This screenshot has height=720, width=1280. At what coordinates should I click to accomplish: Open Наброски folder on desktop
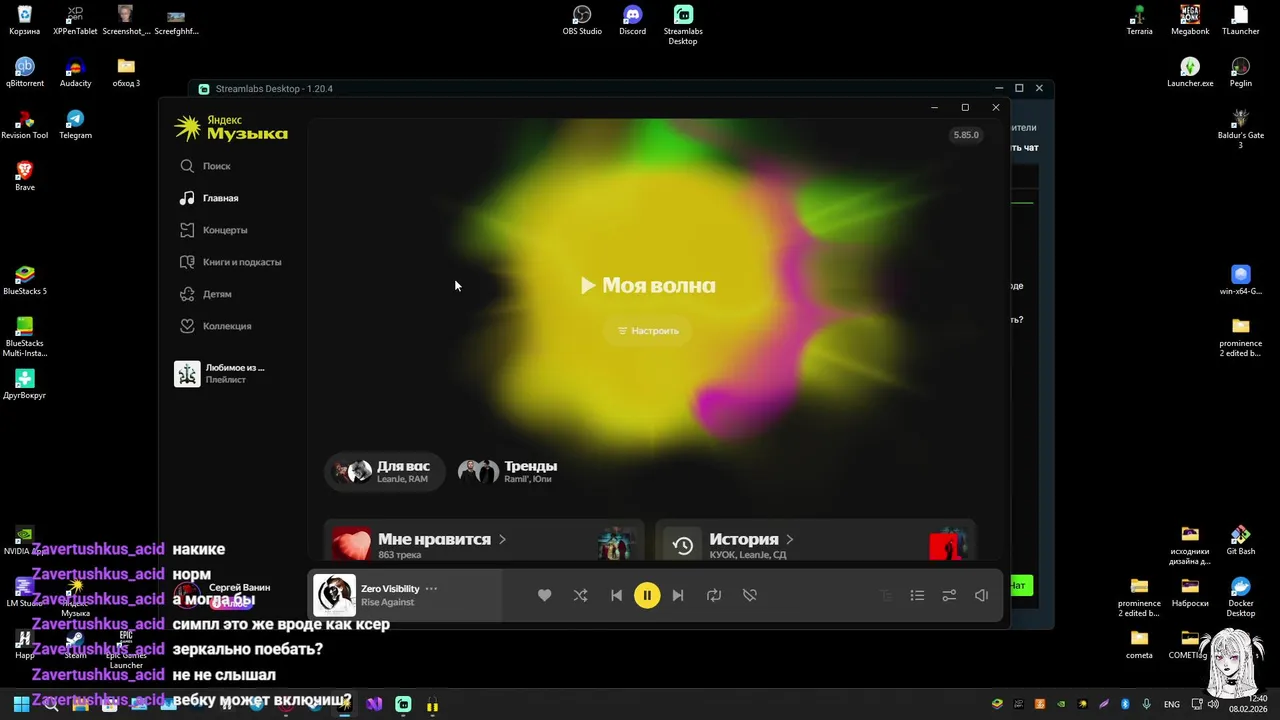[x=1190, y=592]
